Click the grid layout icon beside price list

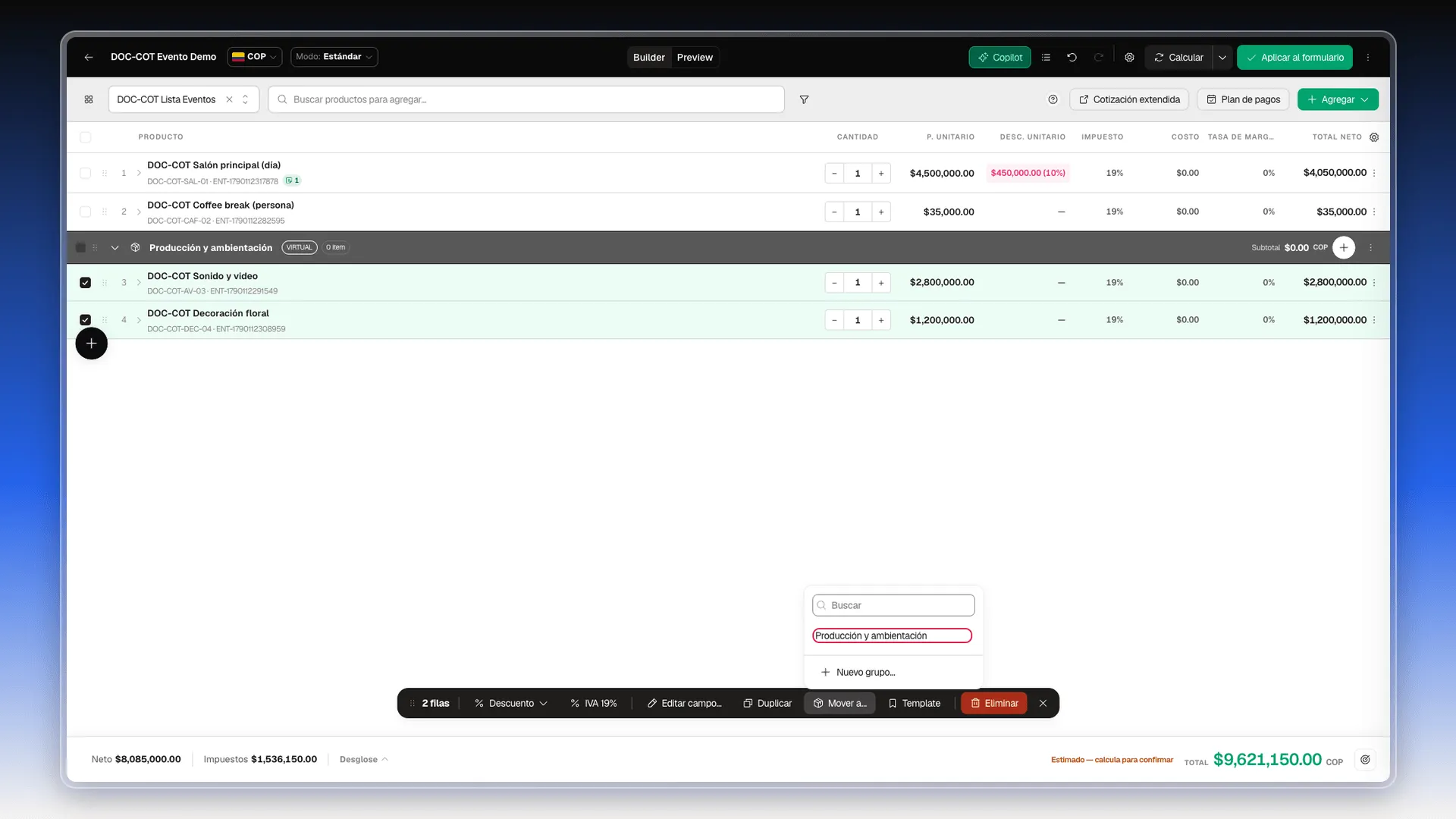coord(89,99)
